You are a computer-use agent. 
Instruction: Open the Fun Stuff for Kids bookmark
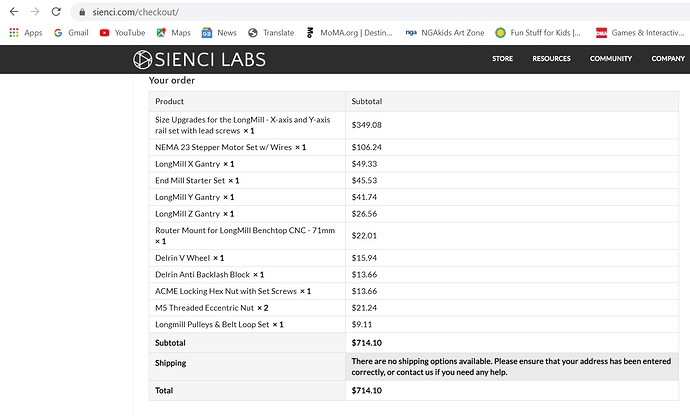538,33
